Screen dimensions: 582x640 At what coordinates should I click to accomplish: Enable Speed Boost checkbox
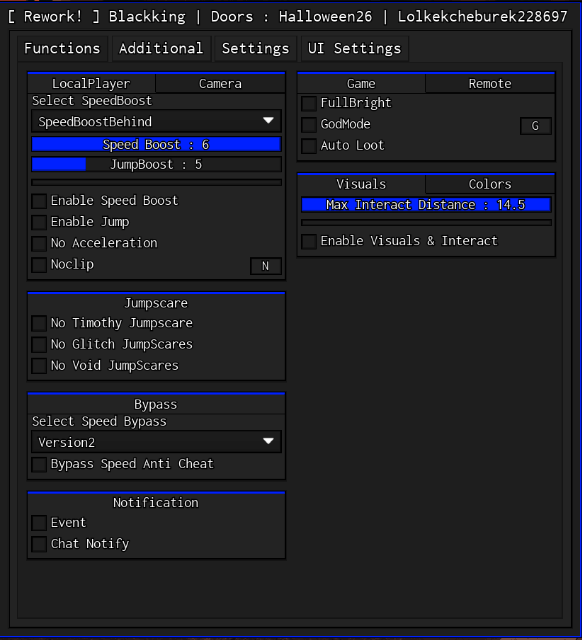39,201
